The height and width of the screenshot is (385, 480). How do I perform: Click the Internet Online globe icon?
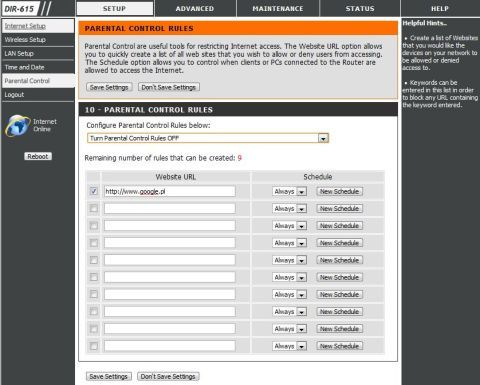pyautogui.click(x=18, y=125)
